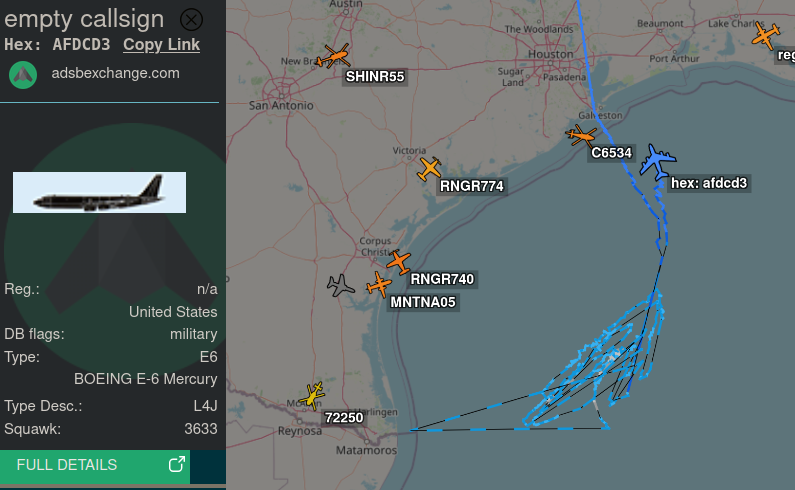Click the BOEING E-6 Mercury type text
The width and height of the screenshot is (795, 490).
click(x=146, y=379)
